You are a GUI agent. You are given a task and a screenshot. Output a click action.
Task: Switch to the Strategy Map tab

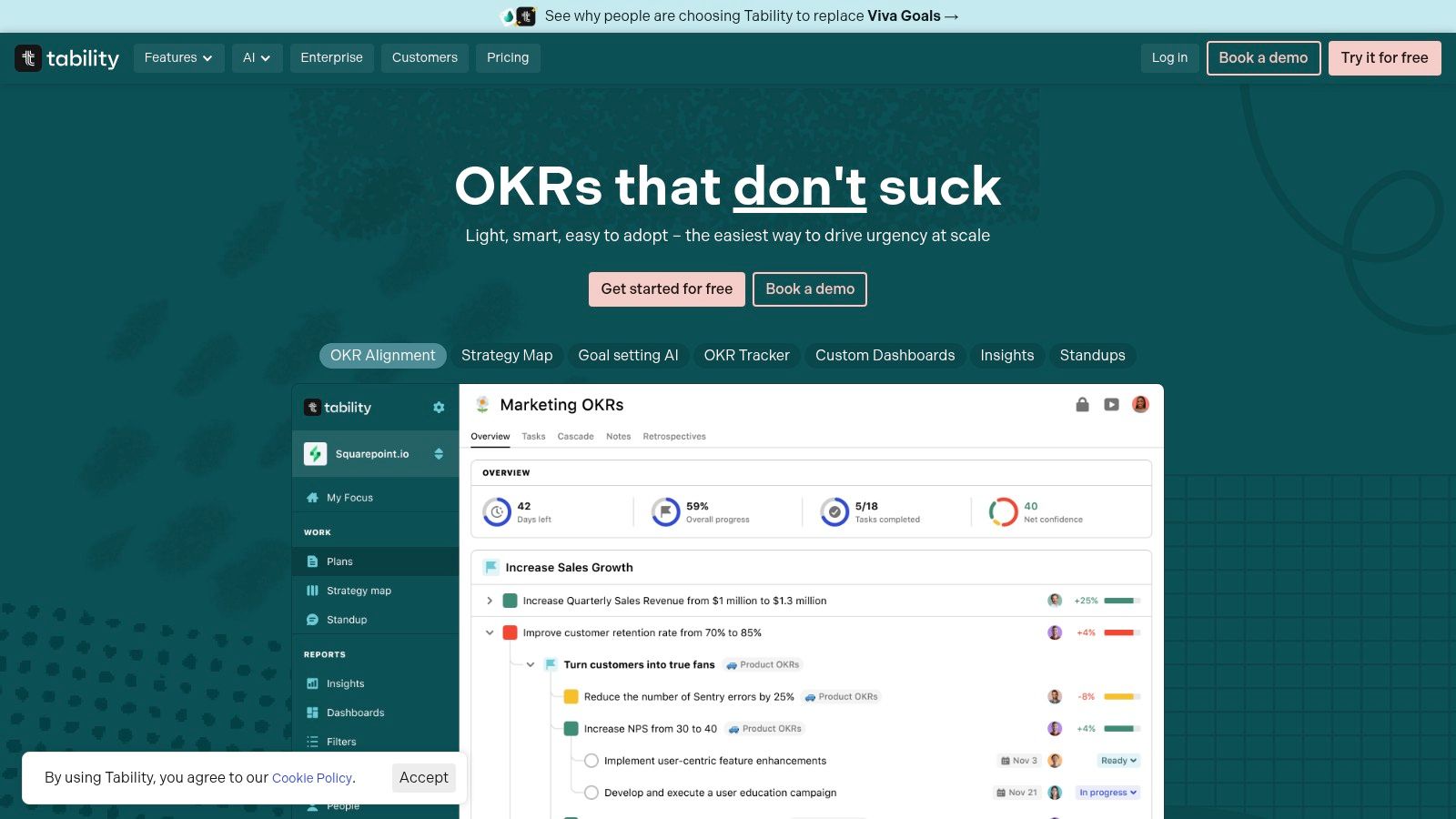tap(507, 356)
